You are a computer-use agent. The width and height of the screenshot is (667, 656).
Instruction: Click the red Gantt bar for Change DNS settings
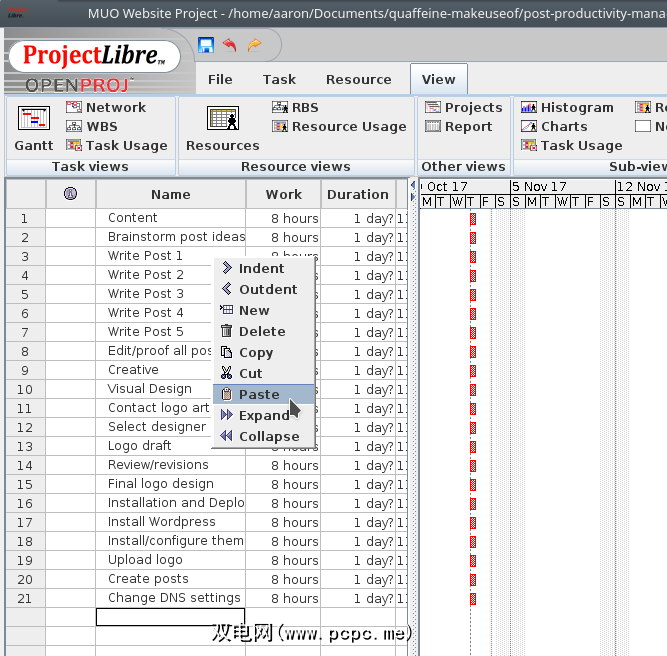473,599
